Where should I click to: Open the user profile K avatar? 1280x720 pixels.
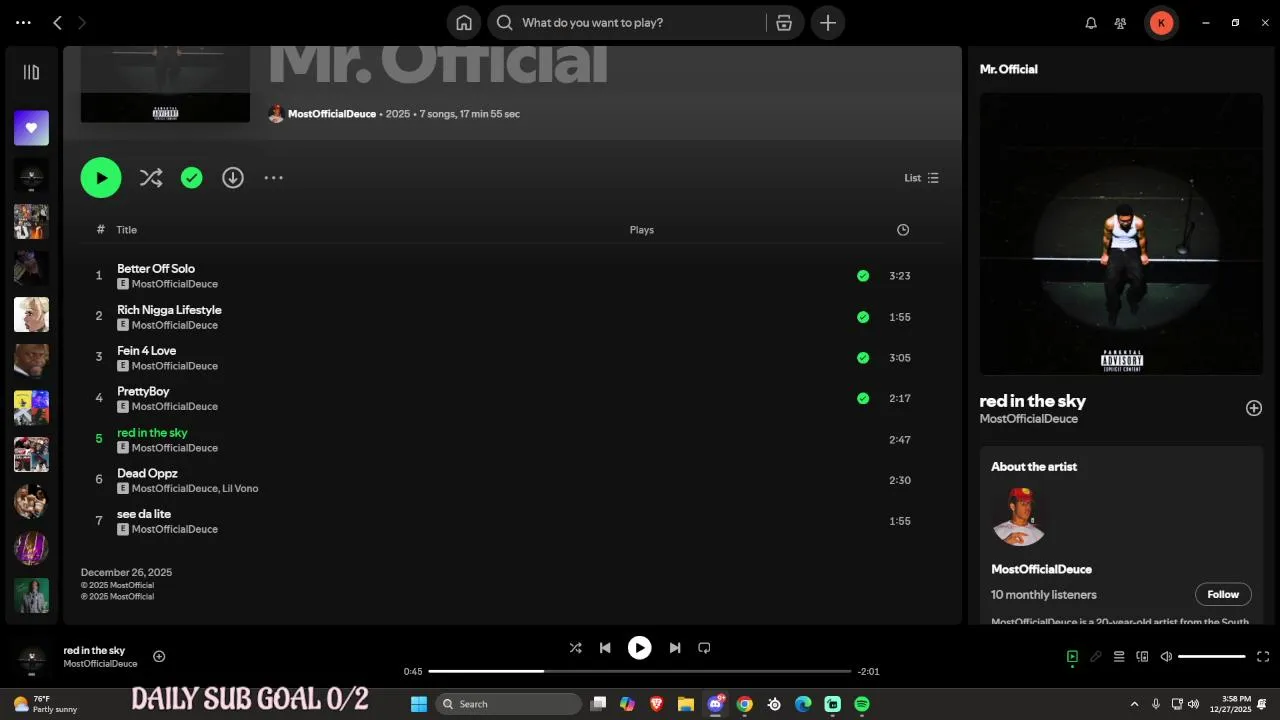tap(1161, 23)
